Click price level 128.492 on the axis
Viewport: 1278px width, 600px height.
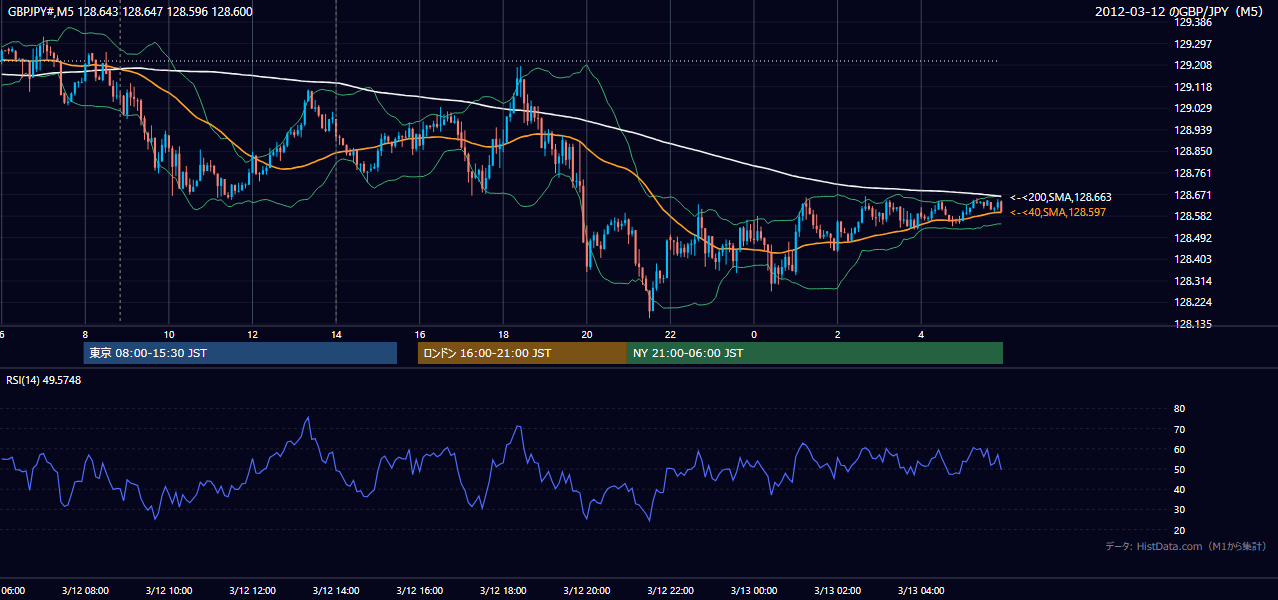pos(1192,237)
